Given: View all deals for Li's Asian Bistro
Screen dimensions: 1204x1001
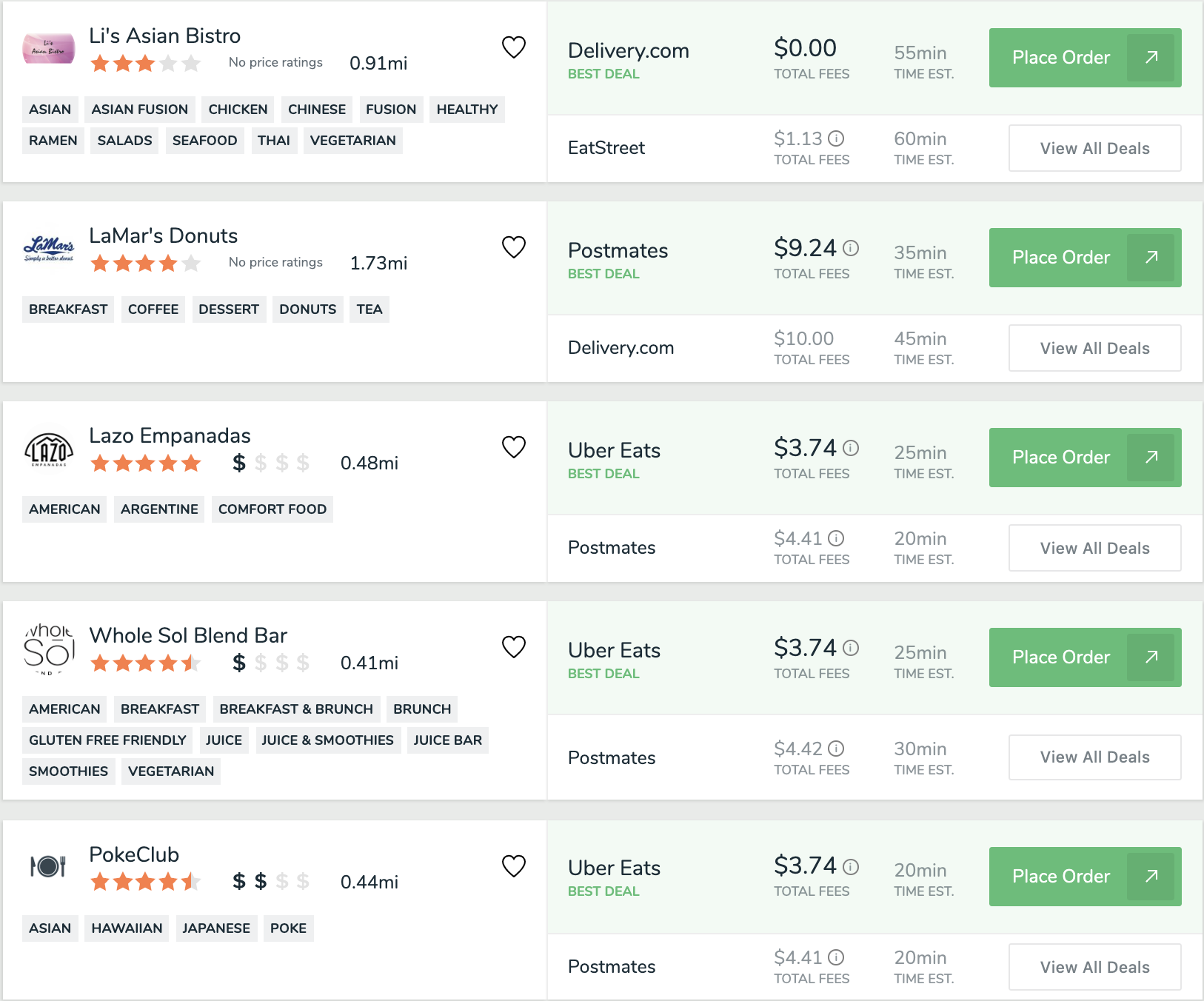Looking at the screenshot, I should (1095, 148).
